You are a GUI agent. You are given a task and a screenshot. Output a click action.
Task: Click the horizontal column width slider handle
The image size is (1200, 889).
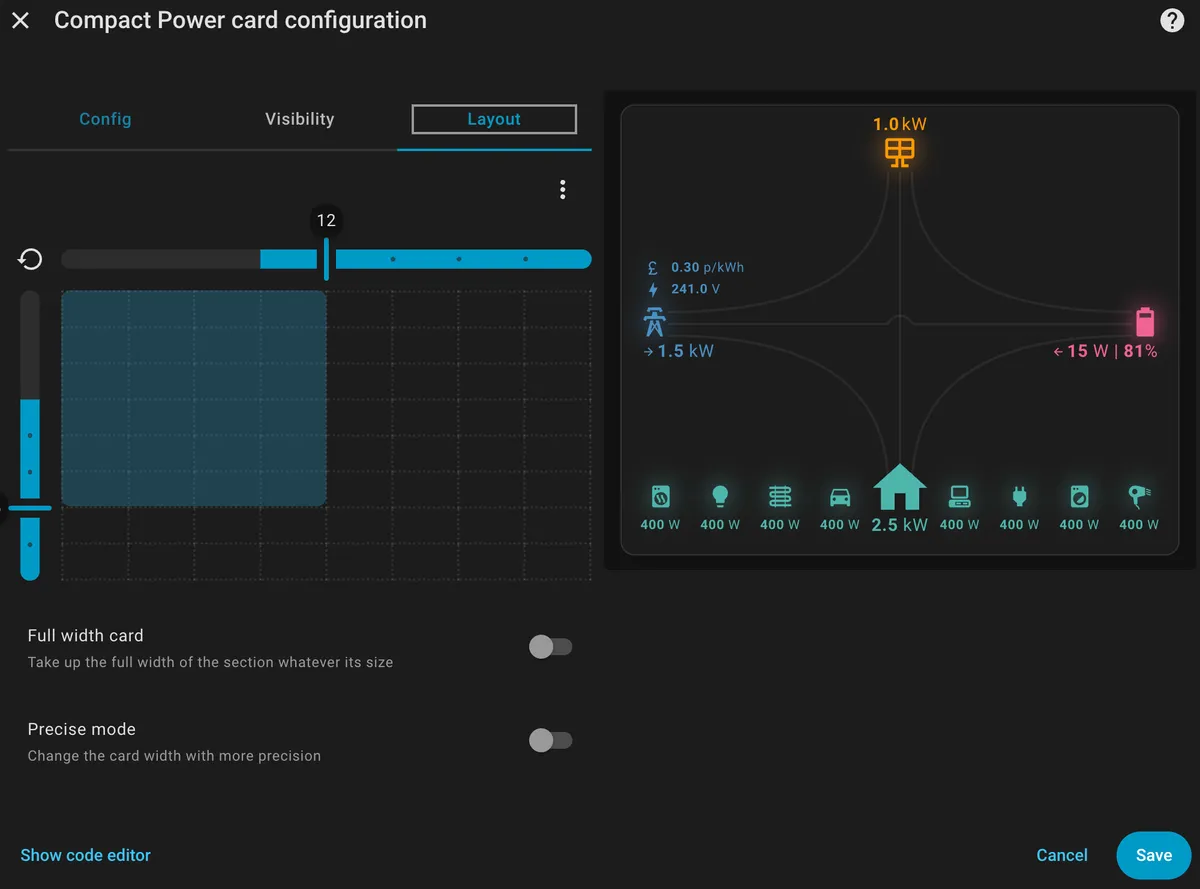pyautogui.click(x=326, y=260)
